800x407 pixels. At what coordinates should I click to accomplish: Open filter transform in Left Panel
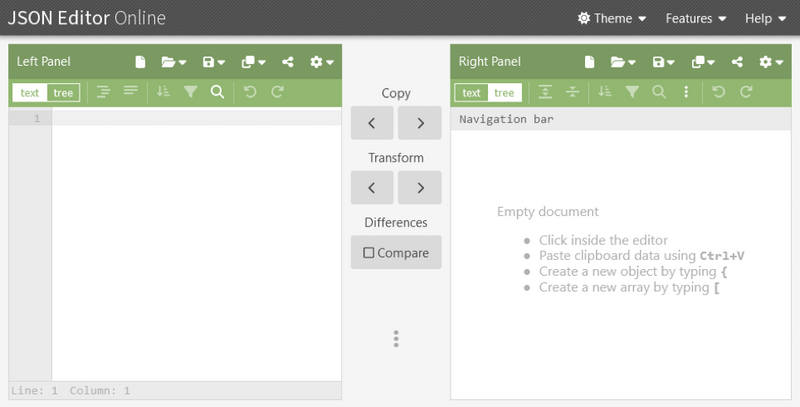point(190,92)
